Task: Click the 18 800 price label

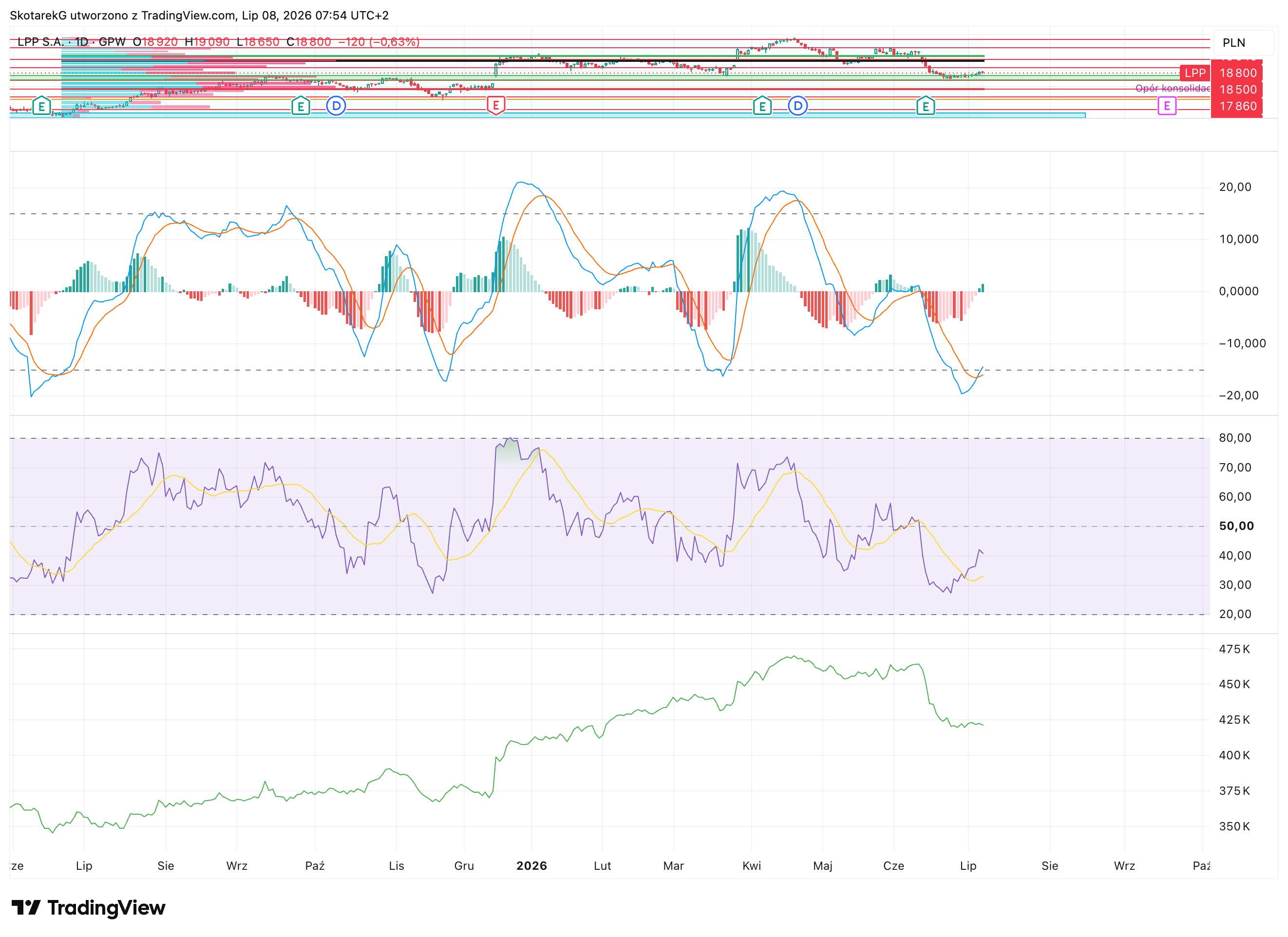Action: (x=1237, y=73)
